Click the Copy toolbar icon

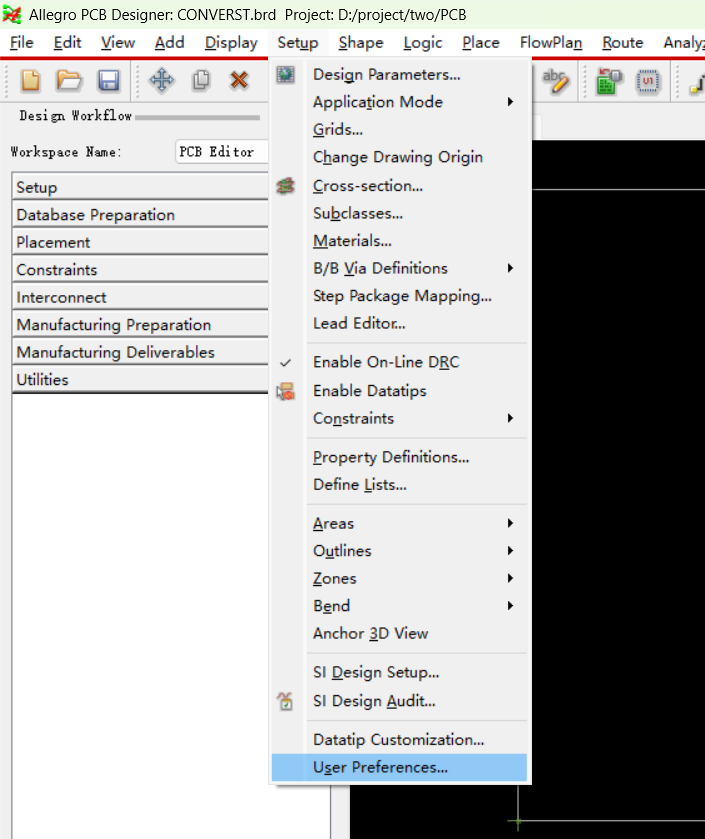pos(201,81)
